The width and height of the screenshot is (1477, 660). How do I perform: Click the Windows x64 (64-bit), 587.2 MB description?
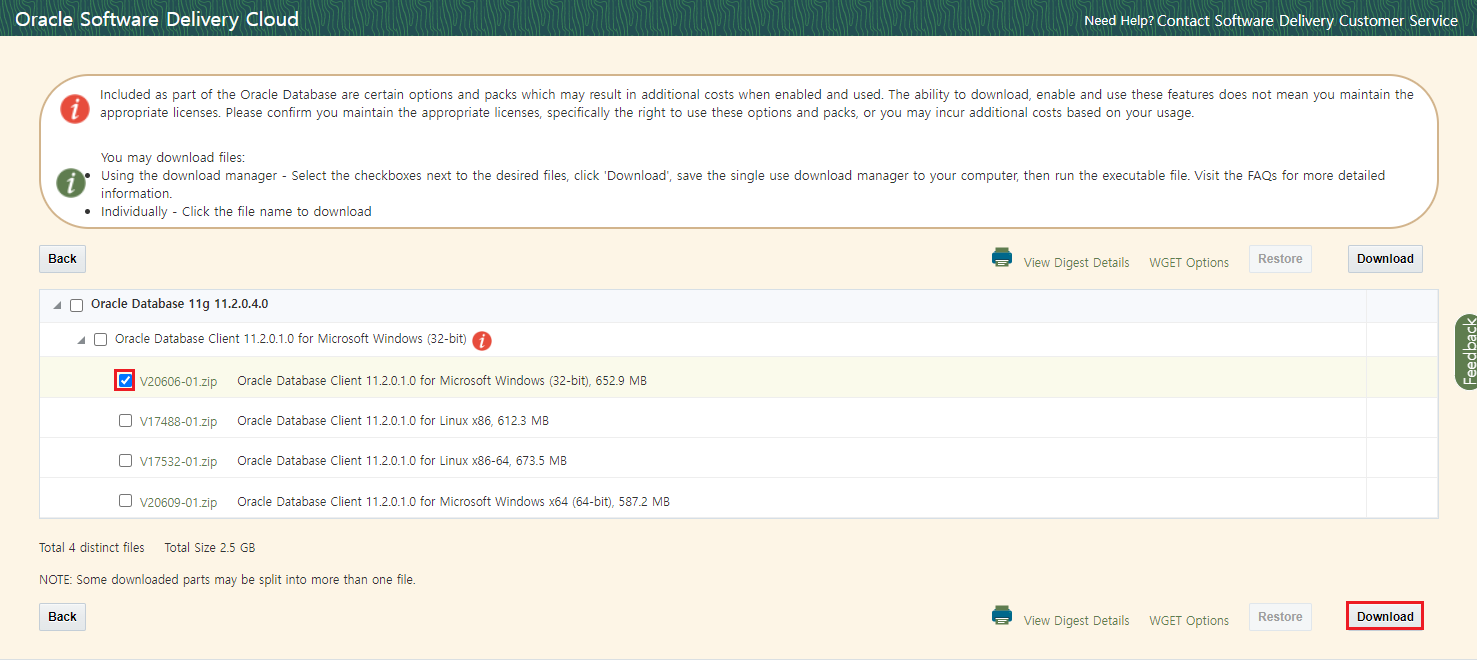coord(453,502)
